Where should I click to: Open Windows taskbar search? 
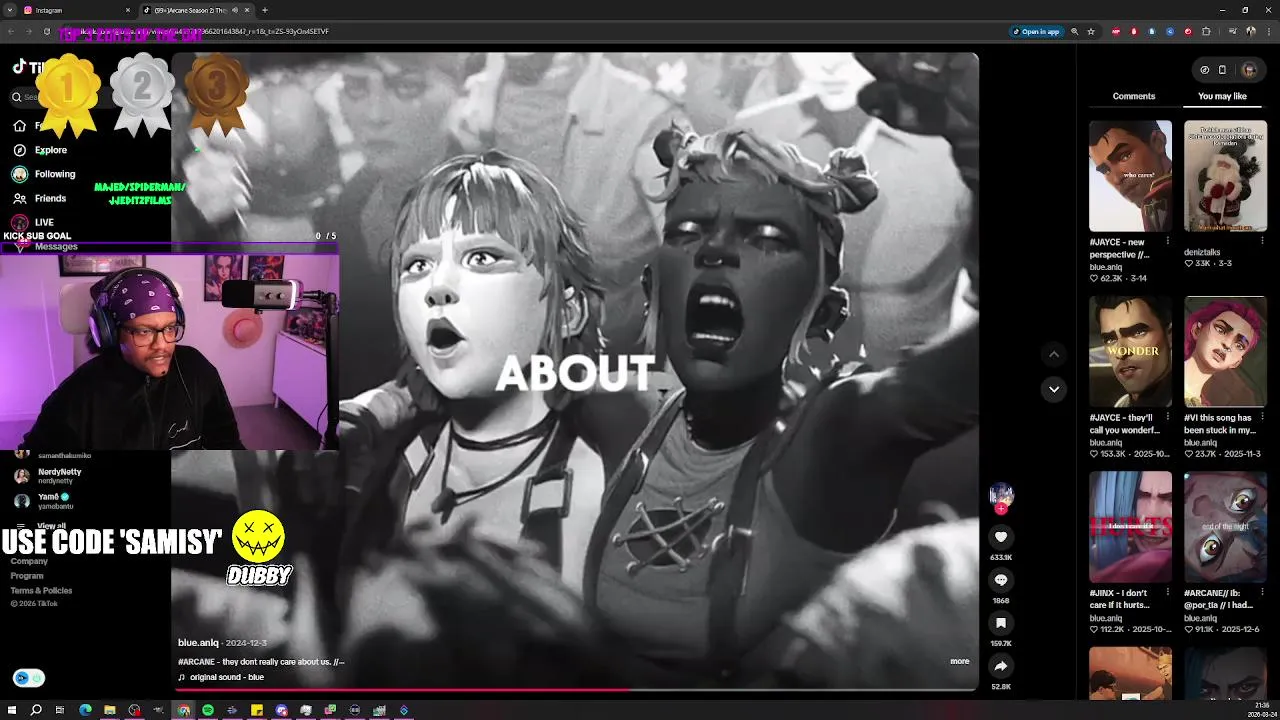point(36,710)
